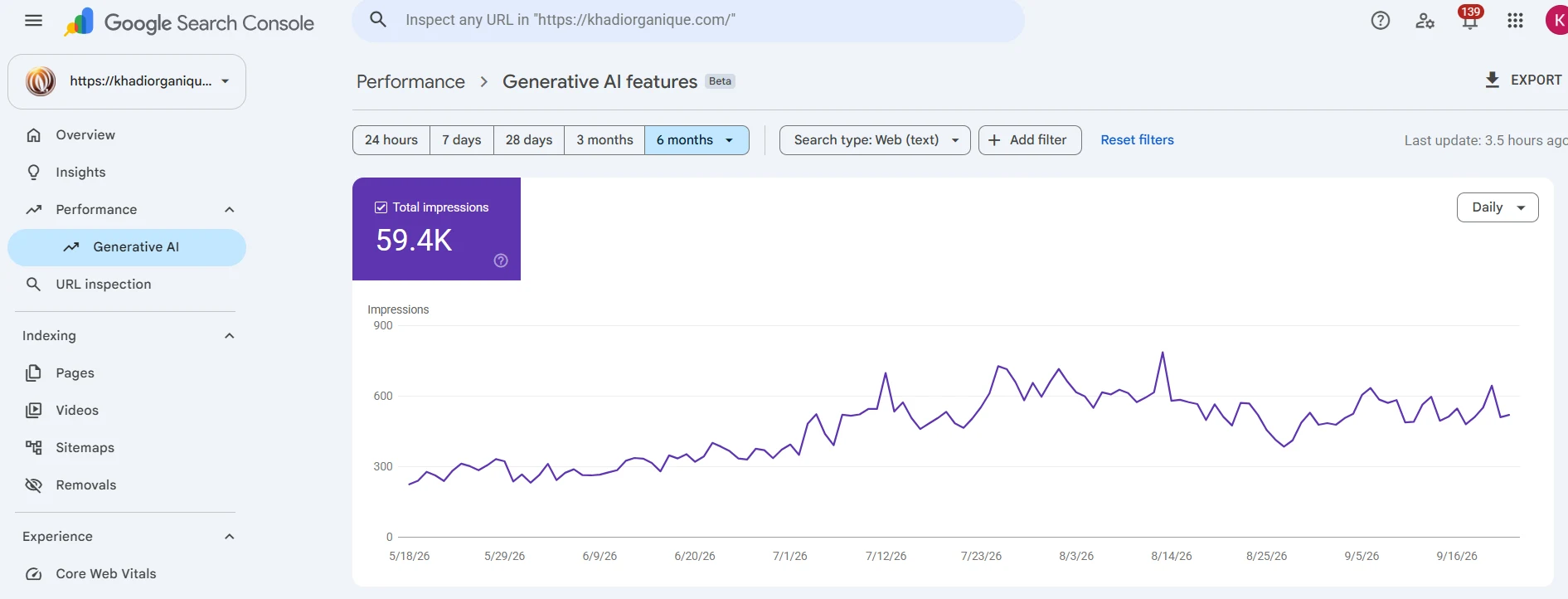Image resolution: width=1568 pixels, height=599 pixels.
Task: Click the search magnifier icon in URL bar
Action: click(378, 20)
